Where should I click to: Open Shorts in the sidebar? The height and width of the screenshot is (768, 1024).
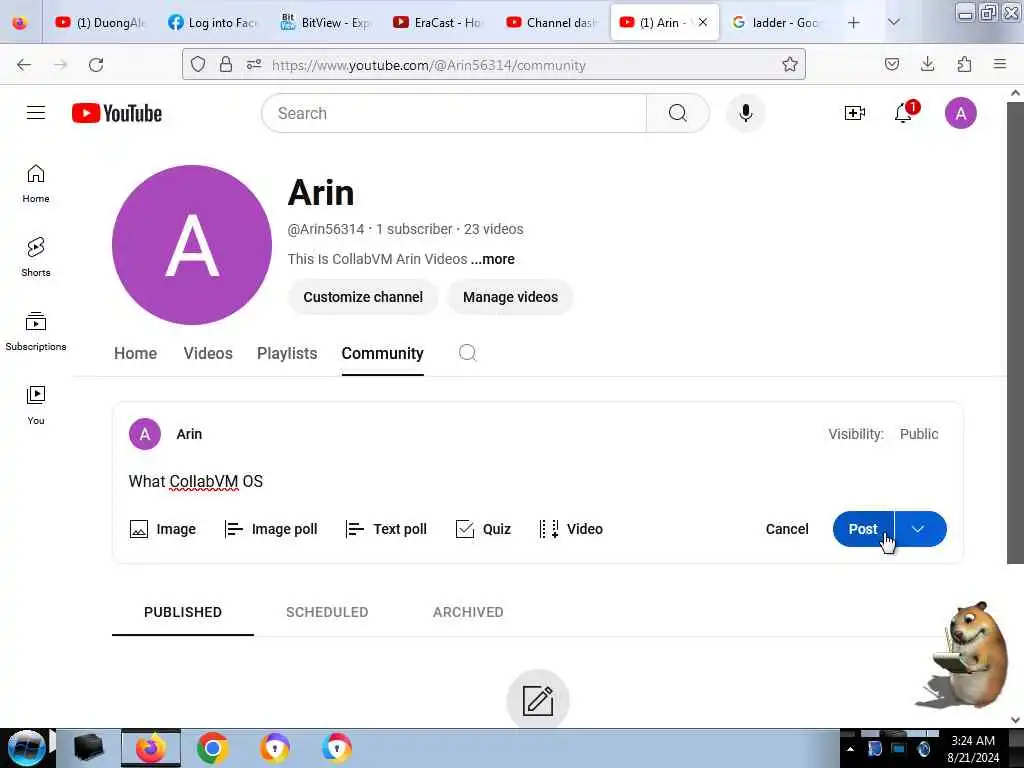tap(36, 257)
